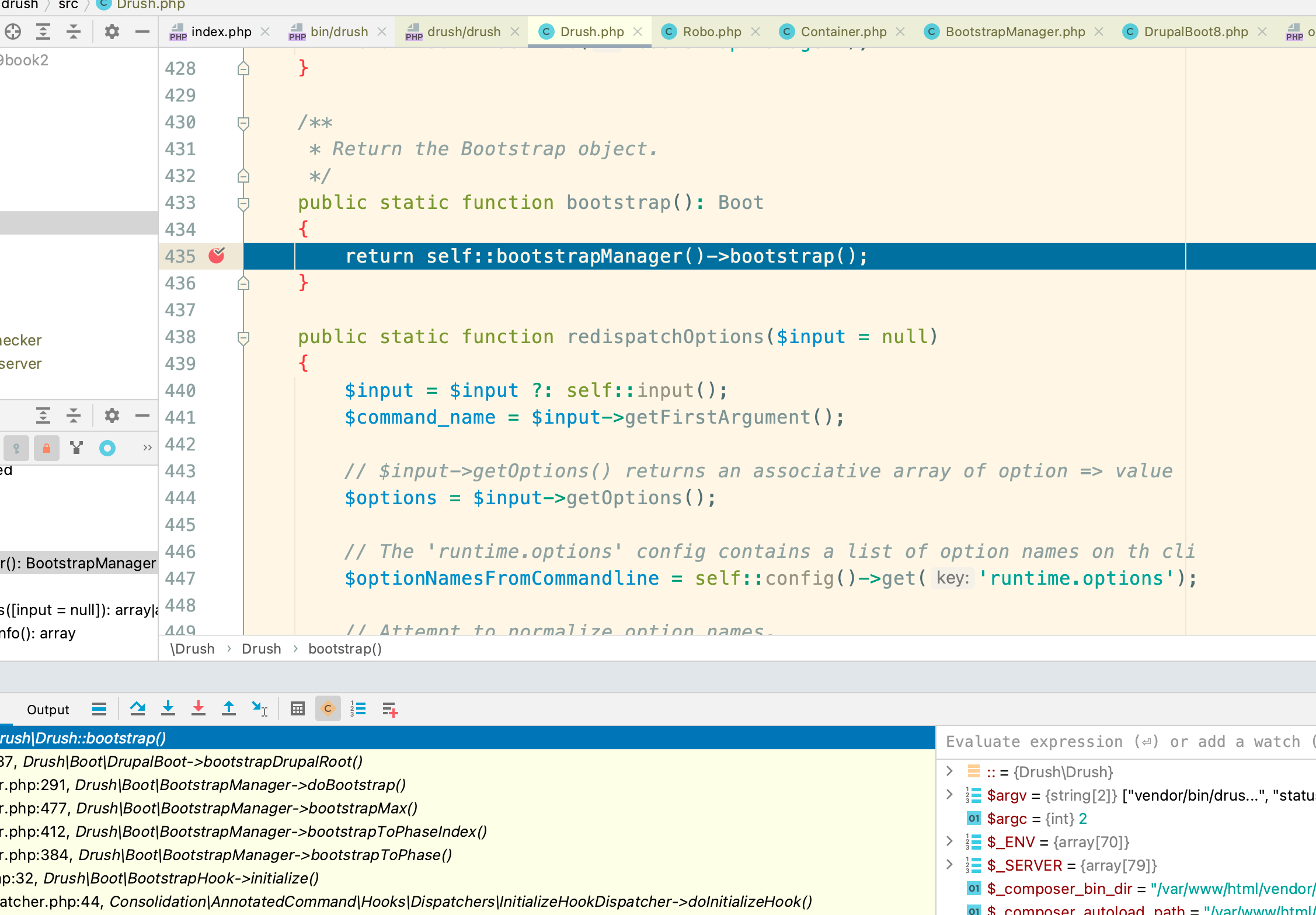Image resolution: width=1316 pixels, height=915 pixels.
Task: Toggle the breakpoint on line 435
Action: click(217, 256)
